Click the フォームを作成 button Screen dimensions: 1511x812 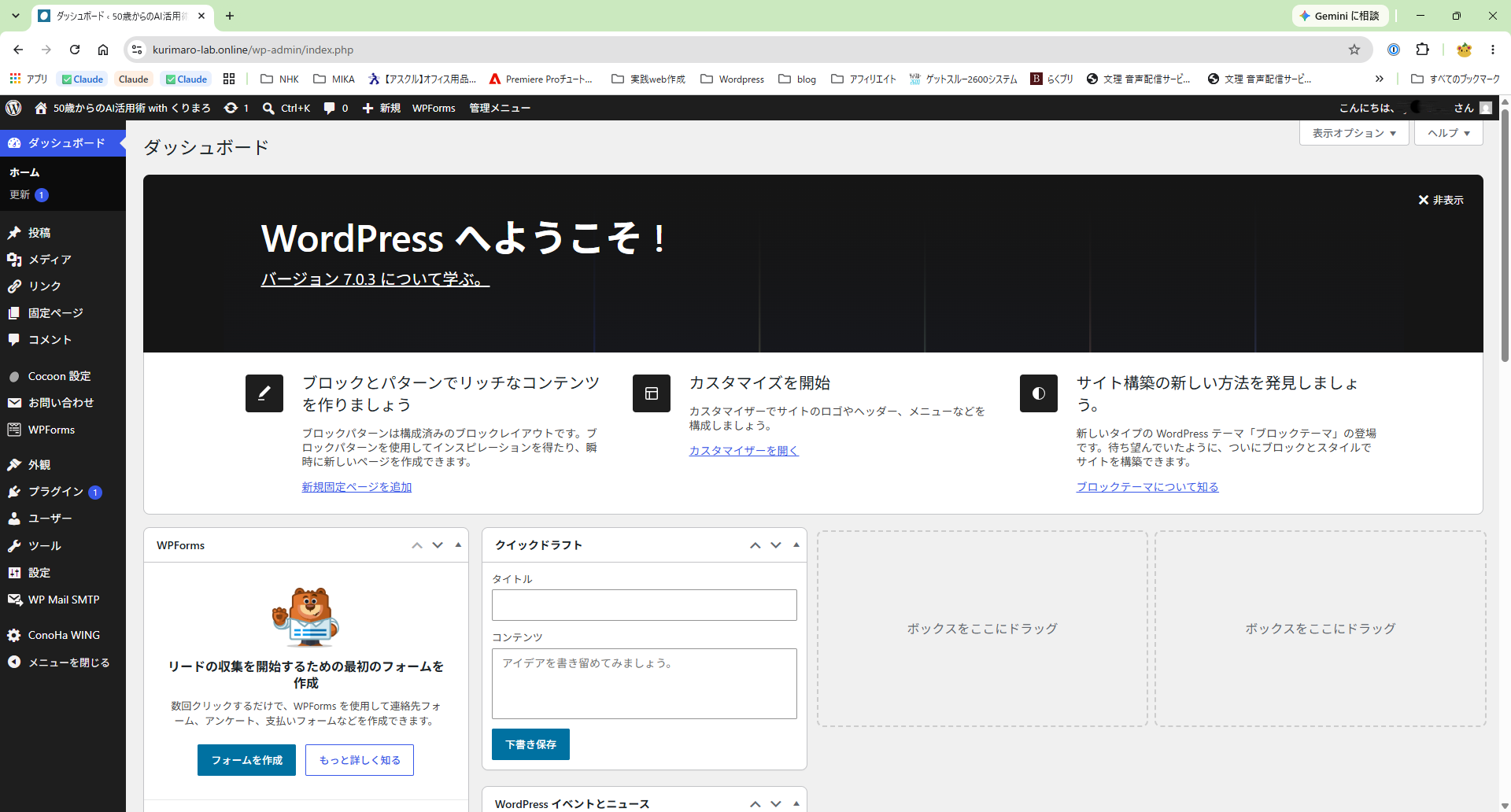click(246, 760)
